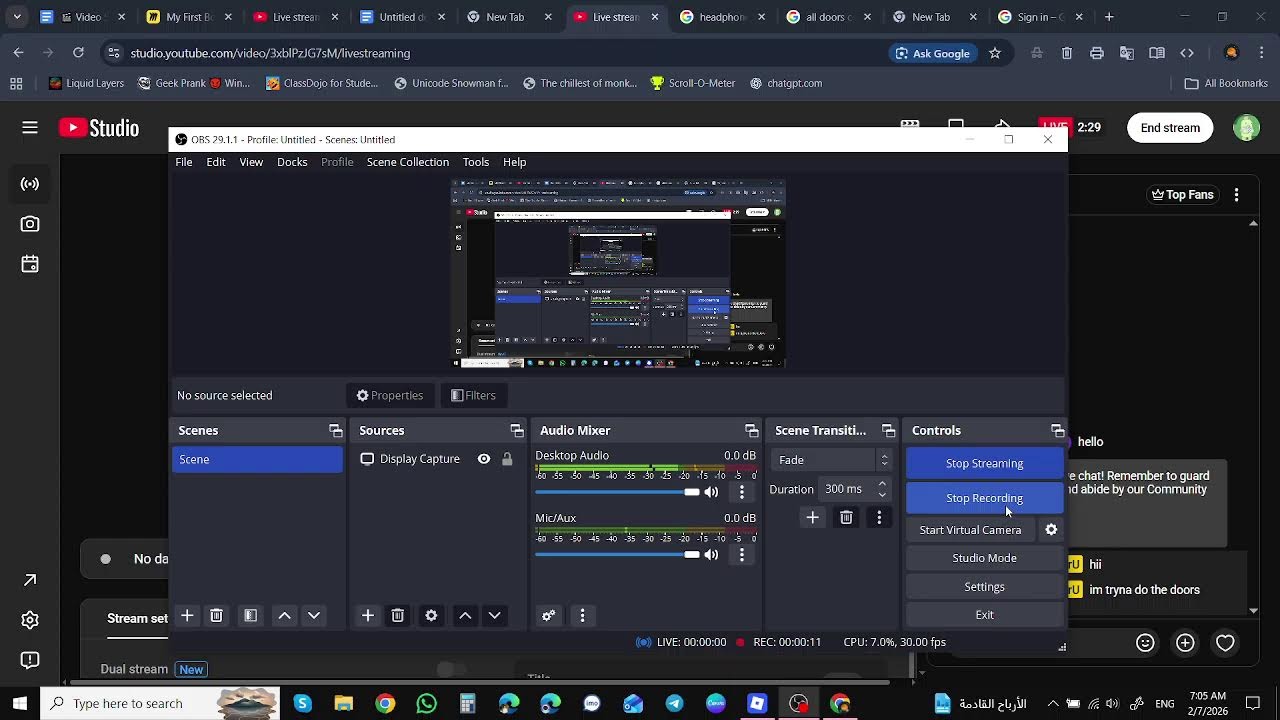Remove the transition using trash icon
Screen dimensions: 1280x720
coord(846,517)
